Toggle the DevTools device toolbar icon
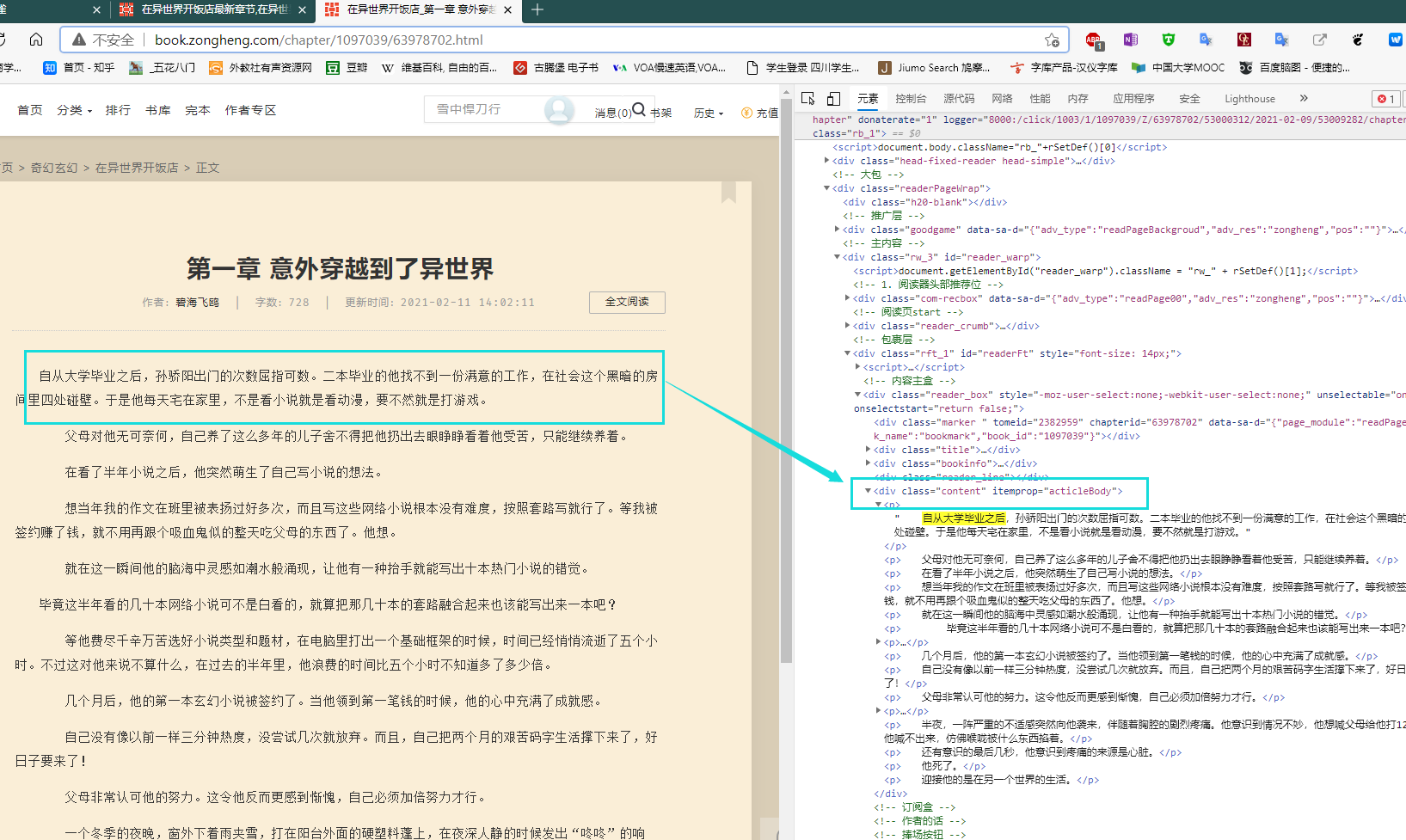Viewport: 1406px width, 840px height. coord(833,98)
